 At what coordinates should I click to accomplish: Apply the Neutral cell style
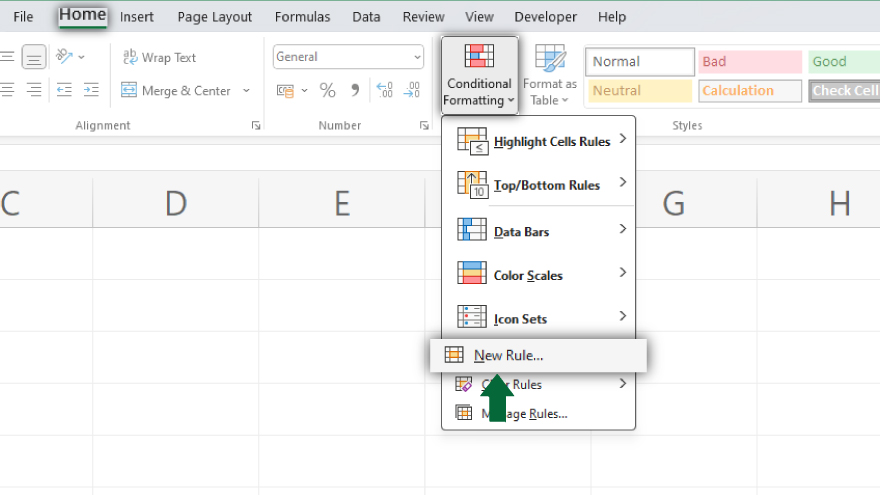(639, 91)
